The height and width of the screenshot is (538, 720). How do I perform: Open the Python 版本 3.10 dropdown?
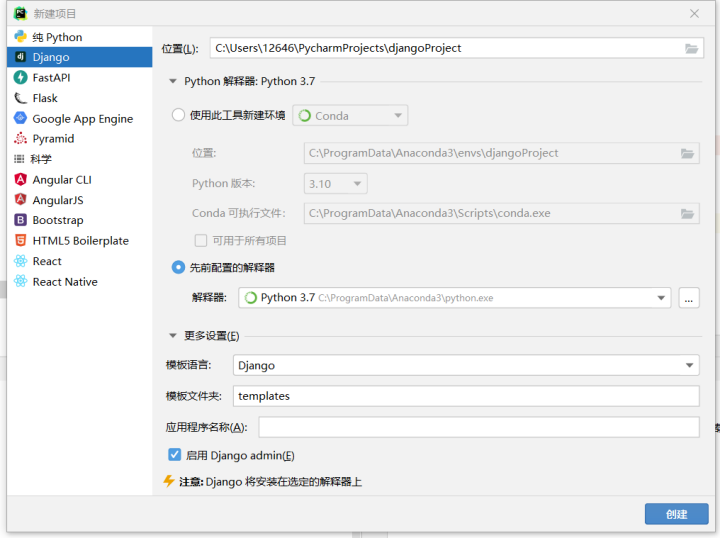tap(335, 184)
